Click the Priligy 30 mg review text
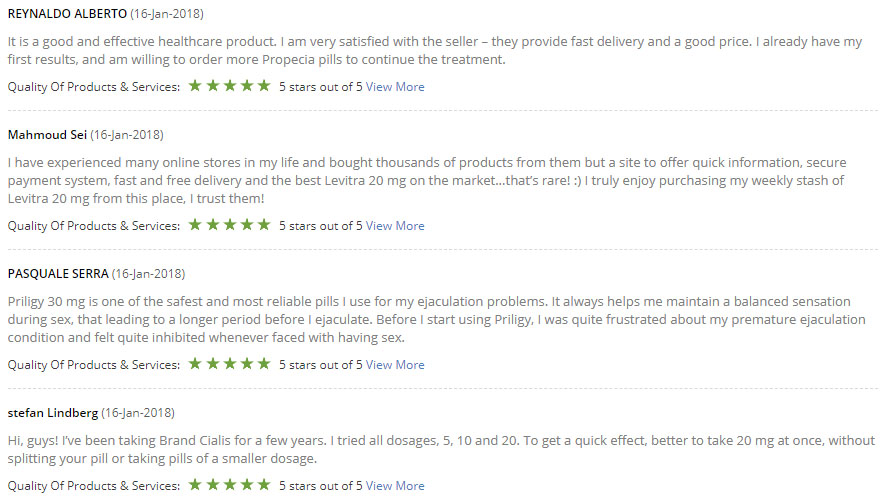The width and height of the screenshot is (886, 501). 436,320
